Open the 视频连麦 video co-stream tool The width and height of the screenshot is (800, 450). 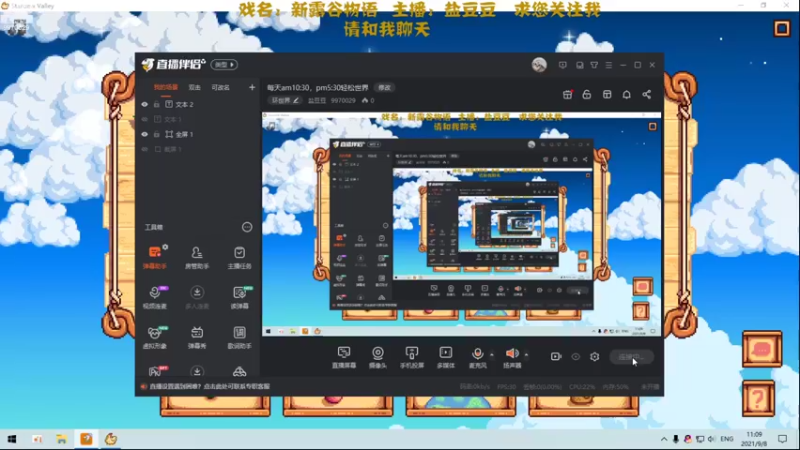155,297
